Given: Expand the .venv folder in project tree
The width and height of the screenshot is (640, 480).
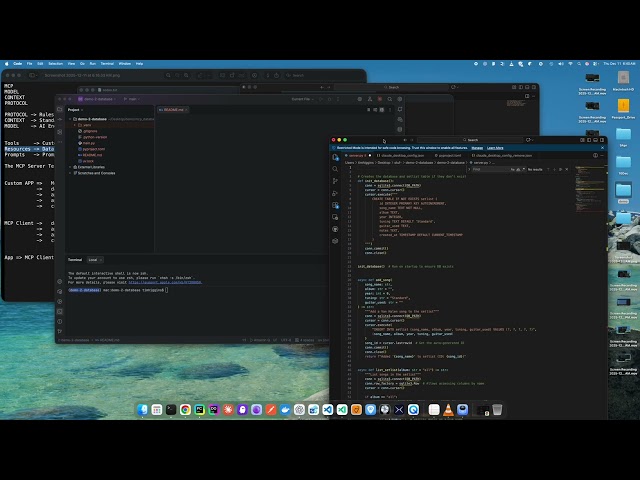Looking at the screenshot, I should coord(75,125).
